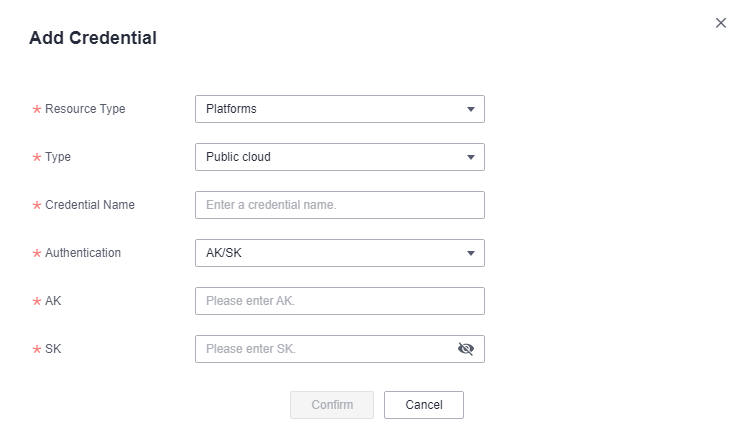The image size is (741, 442).
Task: Click the Public cloud dropdown arrow
Action: [x=471, y=157]
